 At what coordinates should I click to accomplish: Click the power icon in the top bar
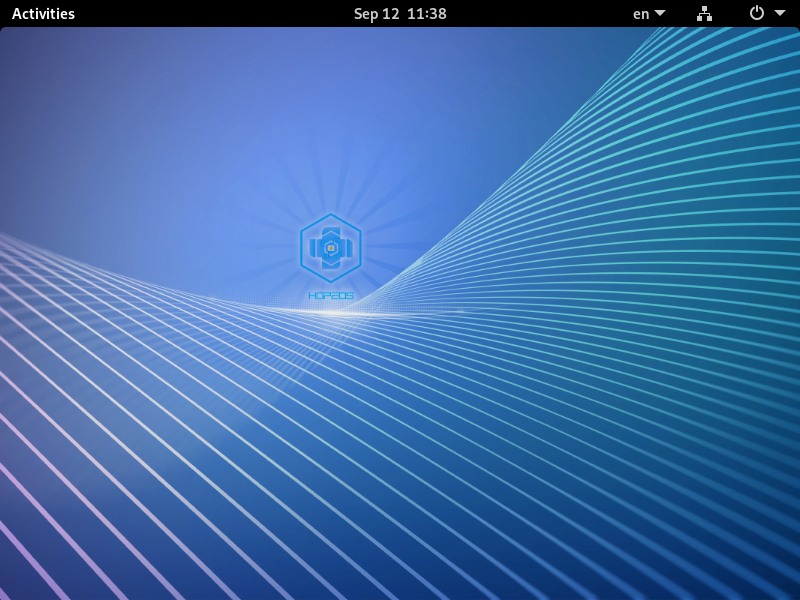coord(757,14)
